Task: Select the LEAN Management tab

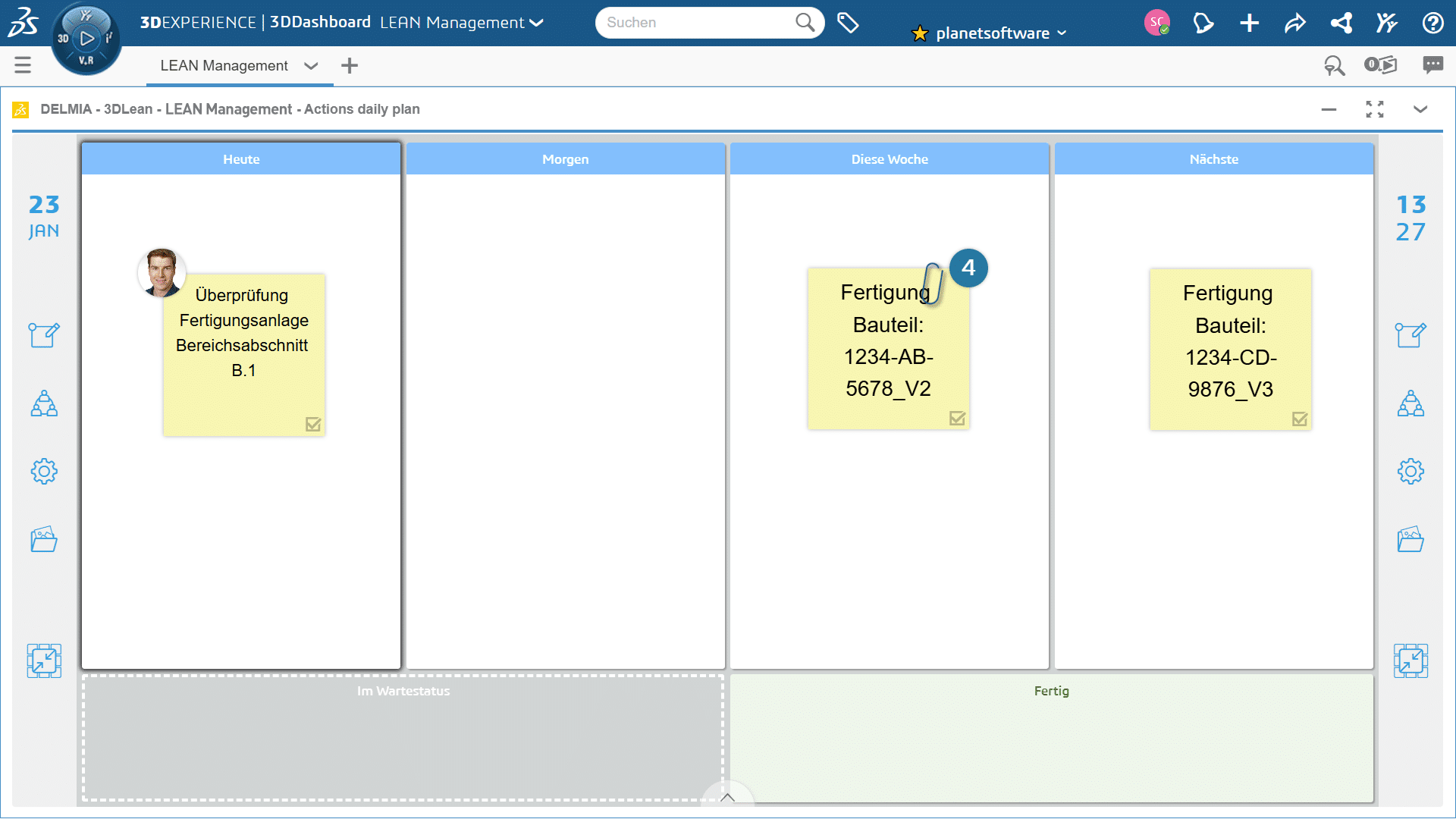Action: (224, 66)
